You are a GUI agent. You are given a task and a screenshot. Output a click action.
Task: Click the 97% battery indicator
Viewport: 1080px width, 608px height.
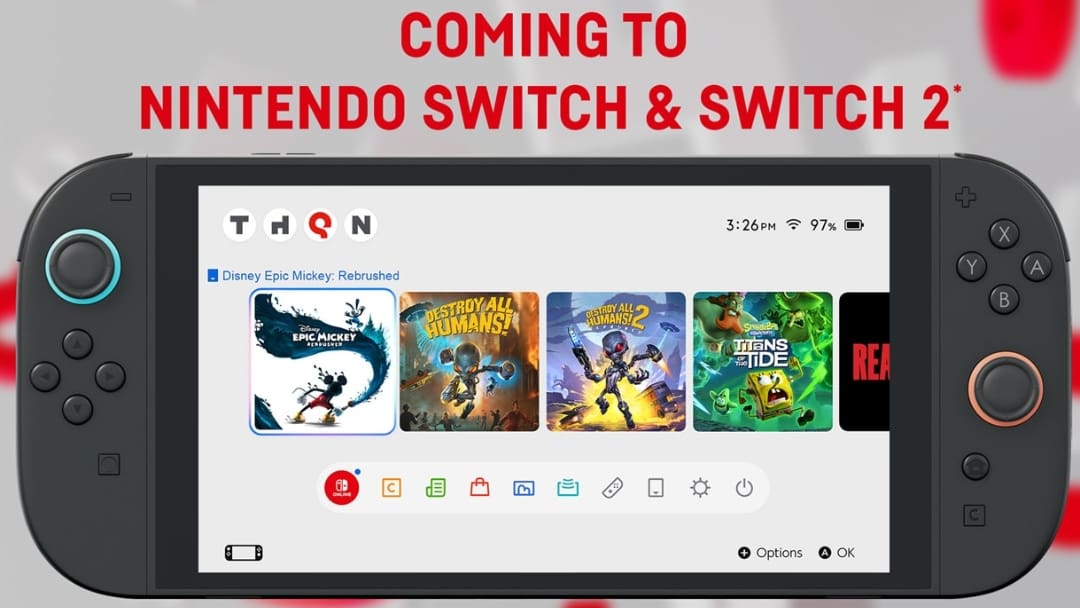pos(832,226)
